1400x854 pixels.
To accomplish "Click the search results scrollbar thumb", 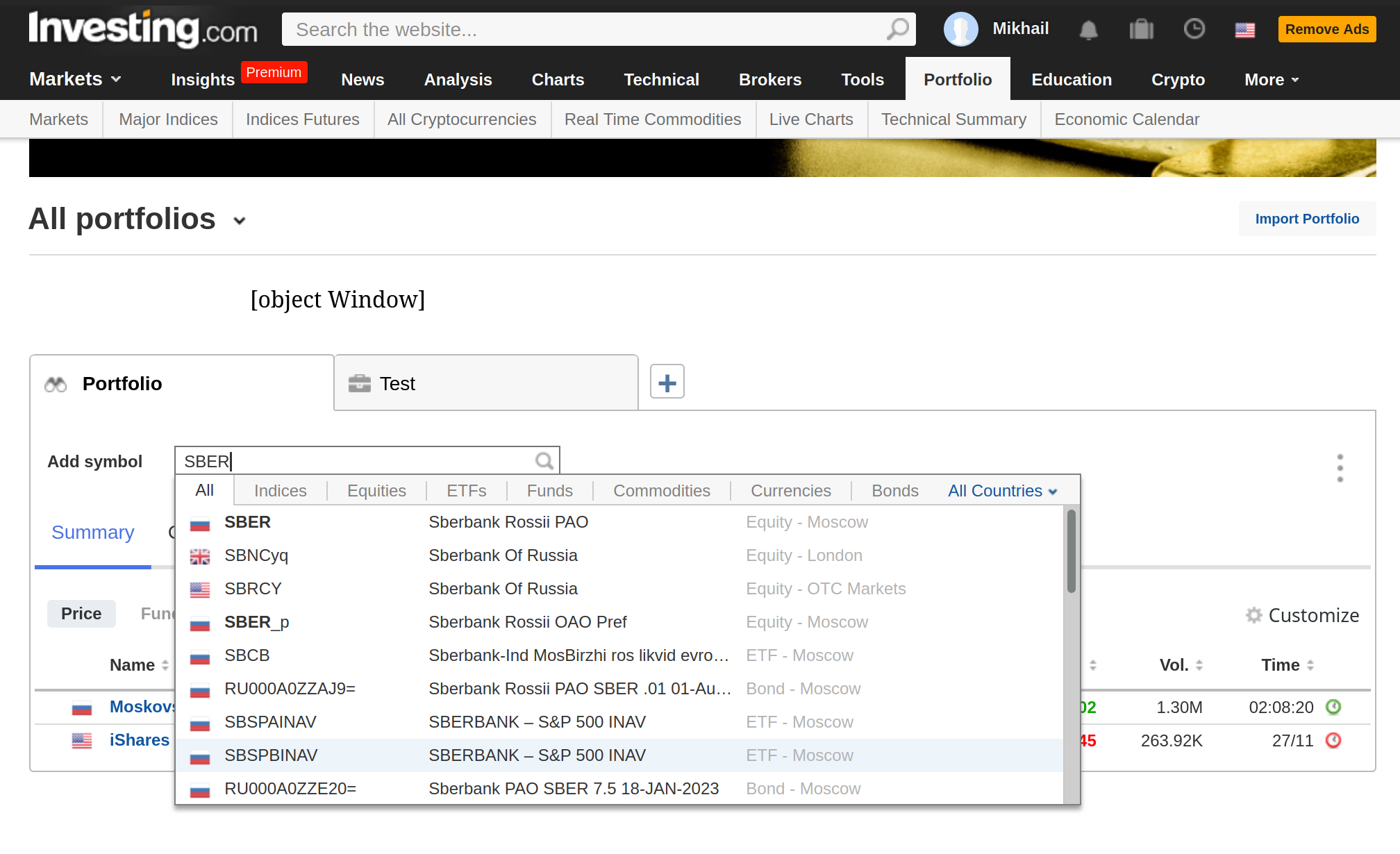I will click(x=1071, y=551).
